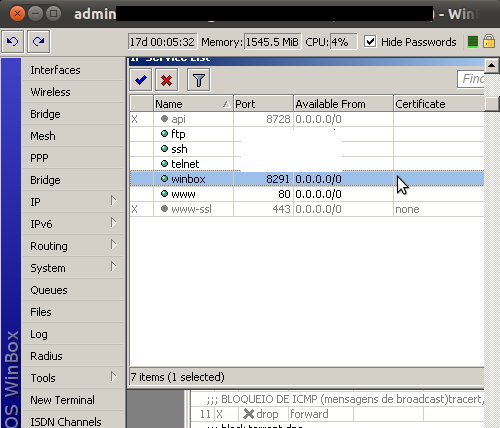Close the window with orange X button
The image size is (500, 428).
coord(17,14)
